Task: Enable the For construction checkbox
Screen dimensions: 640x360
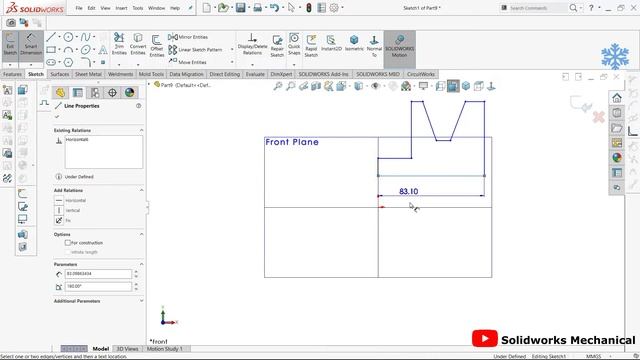Action: click(68, 243)
